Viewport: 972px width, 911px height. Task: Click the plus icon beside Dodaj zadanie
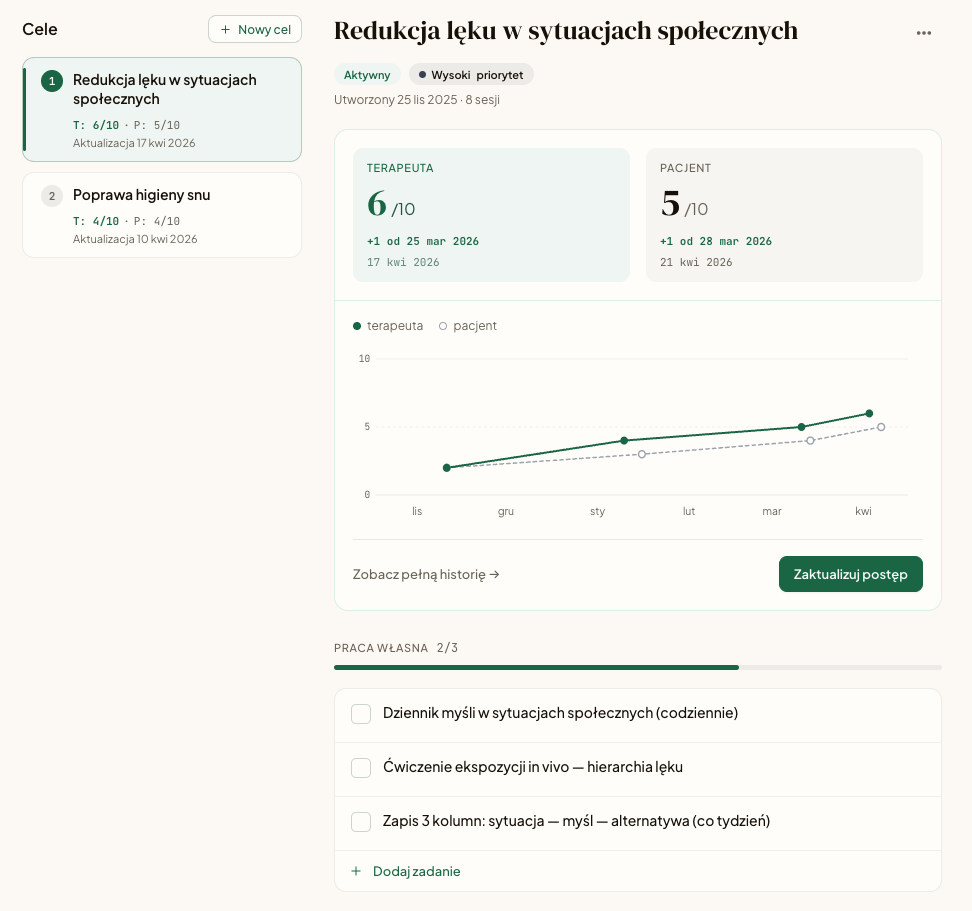tap(356, 871)
